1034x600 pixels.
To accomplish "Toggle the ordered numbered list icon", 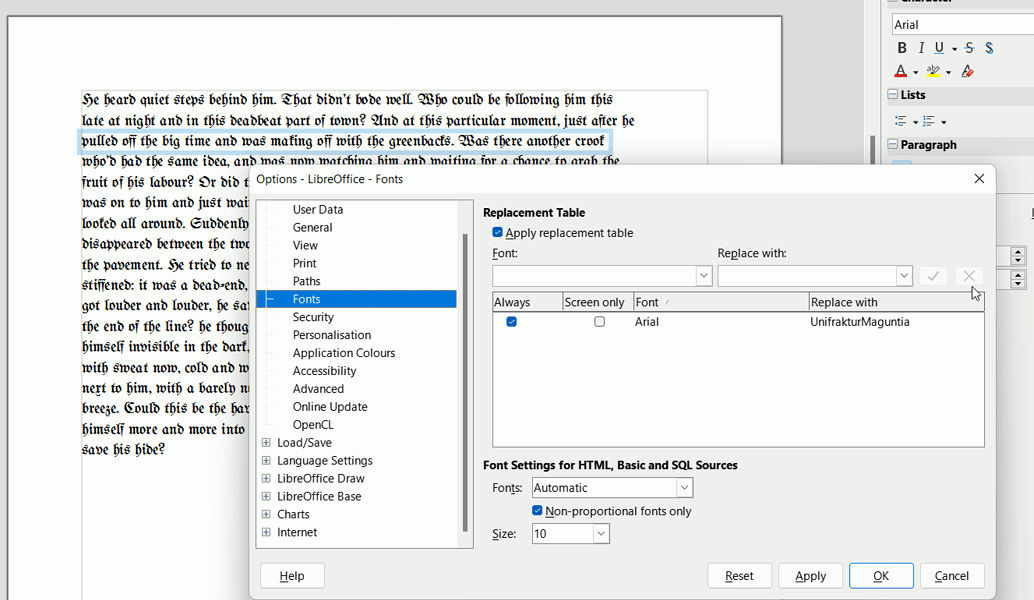I will pos(928,121).
